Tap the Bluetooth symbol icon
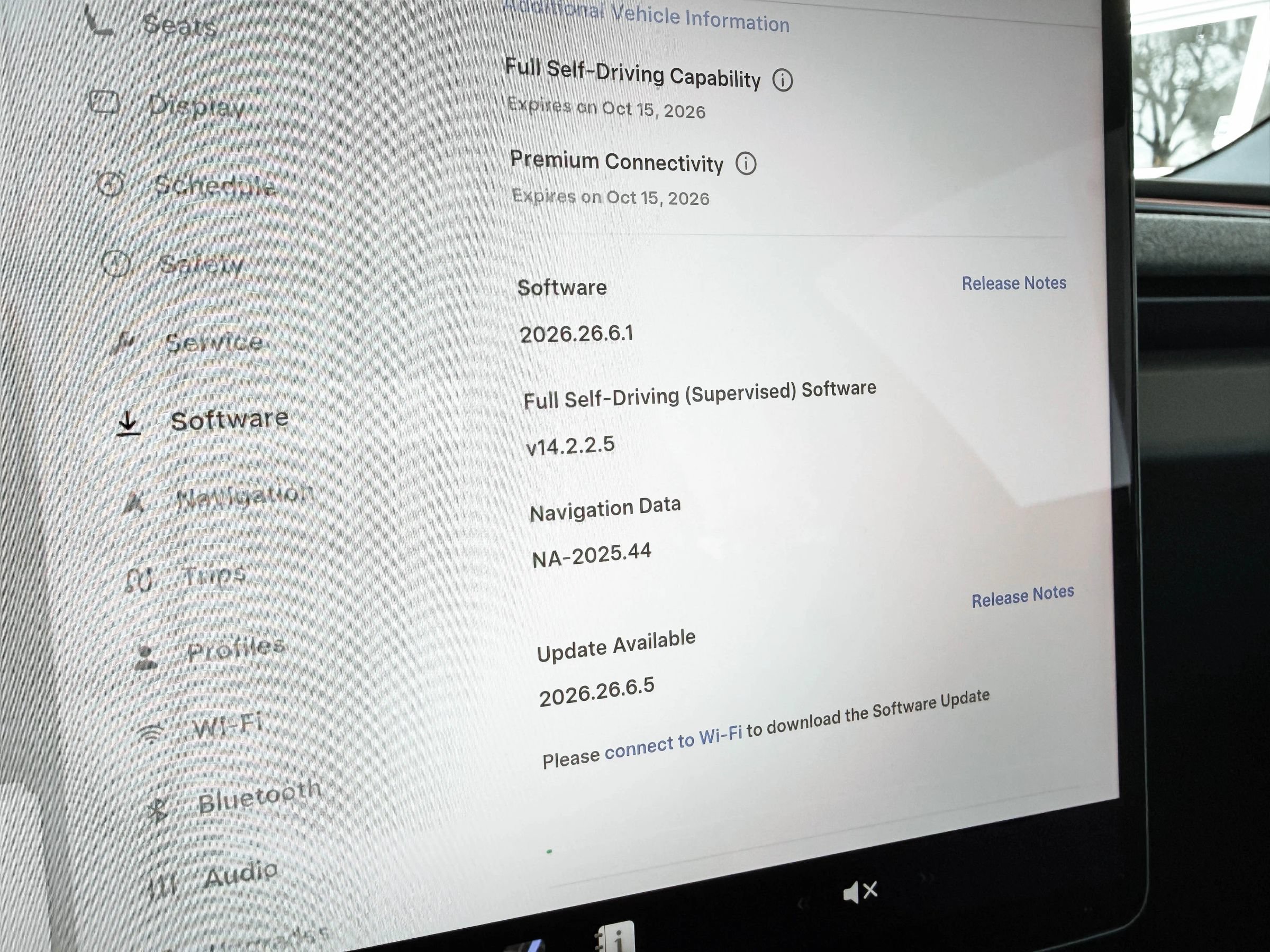The height and width of the screenshot is (952, 1270). [157, 810]
